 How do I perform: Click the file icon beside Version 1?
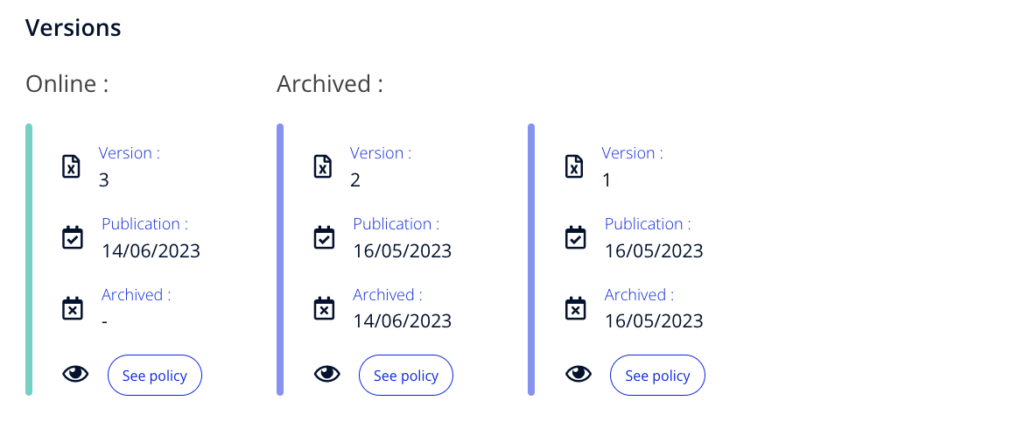tap(574, 167)
